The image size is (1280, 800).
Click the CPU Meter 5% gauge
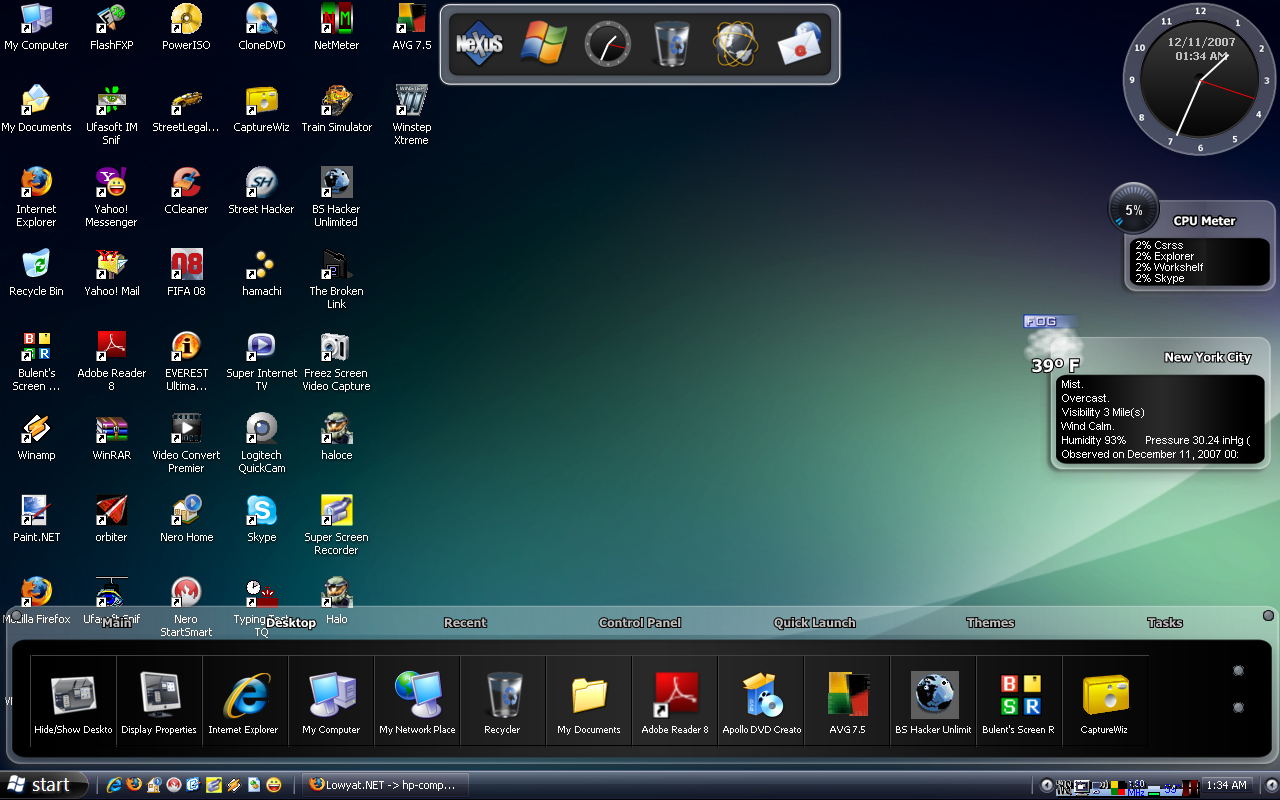[x=1133, y=210]
